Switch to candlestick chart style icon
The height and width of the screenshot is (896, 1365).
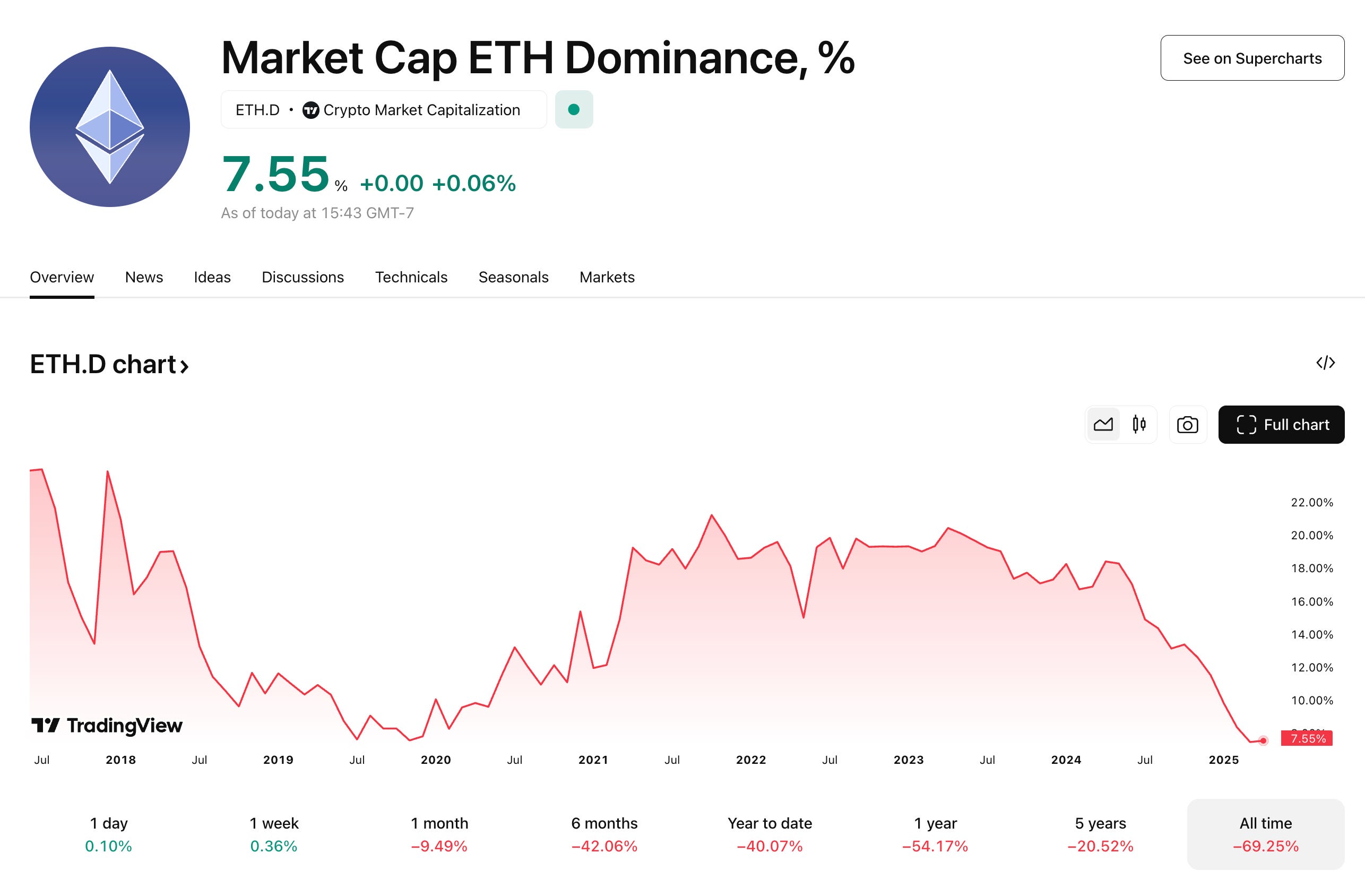(1139, 425)
